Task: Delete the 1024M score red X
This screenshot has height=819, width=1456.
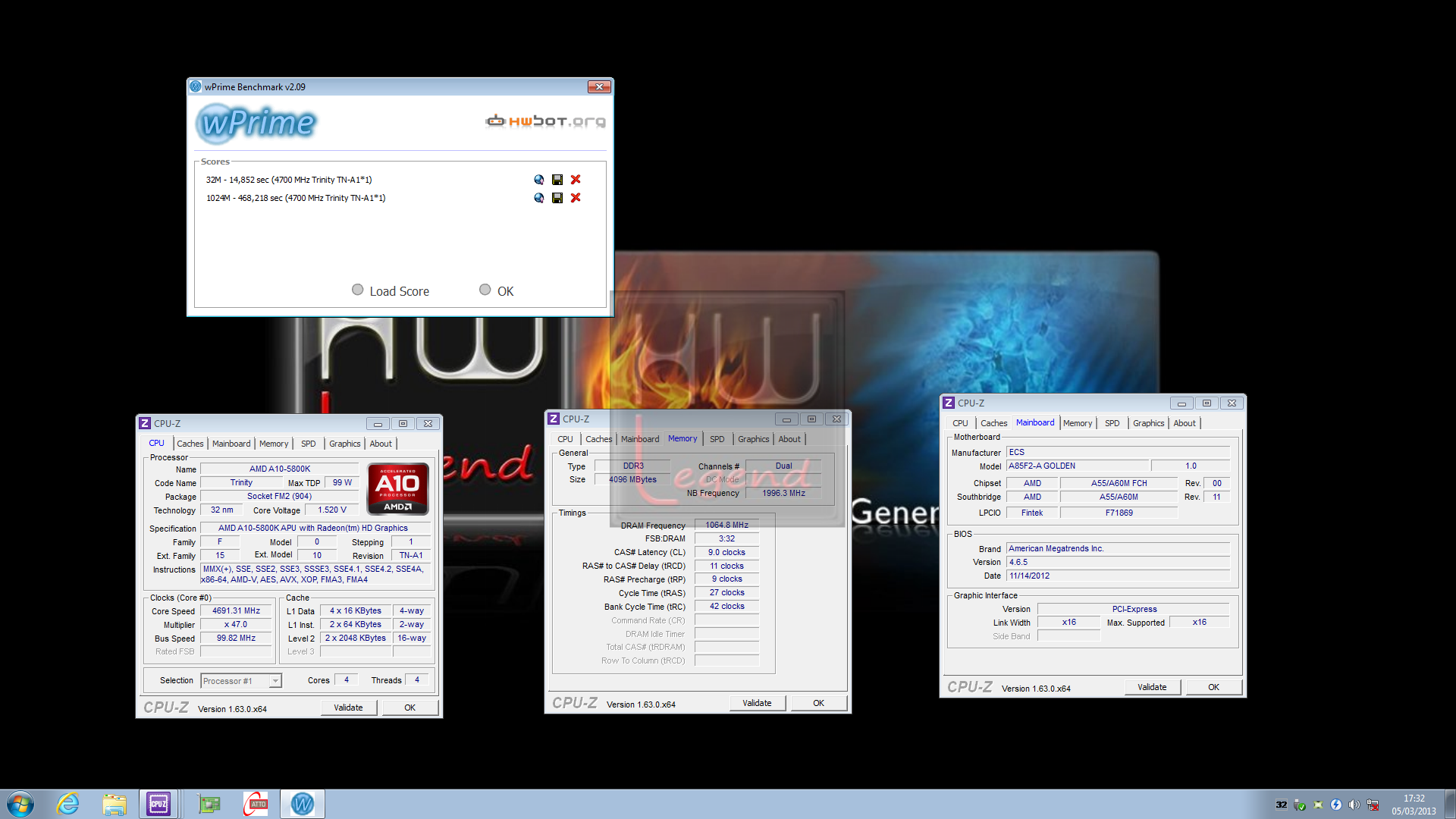Action: point(576,198)
